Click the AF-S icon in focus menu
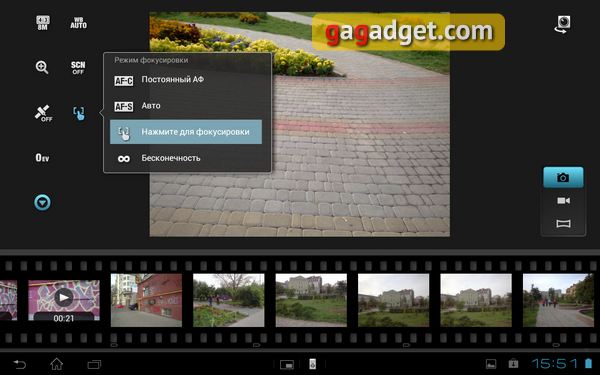This screenshot has height=375, width=600. click(124, 106)
